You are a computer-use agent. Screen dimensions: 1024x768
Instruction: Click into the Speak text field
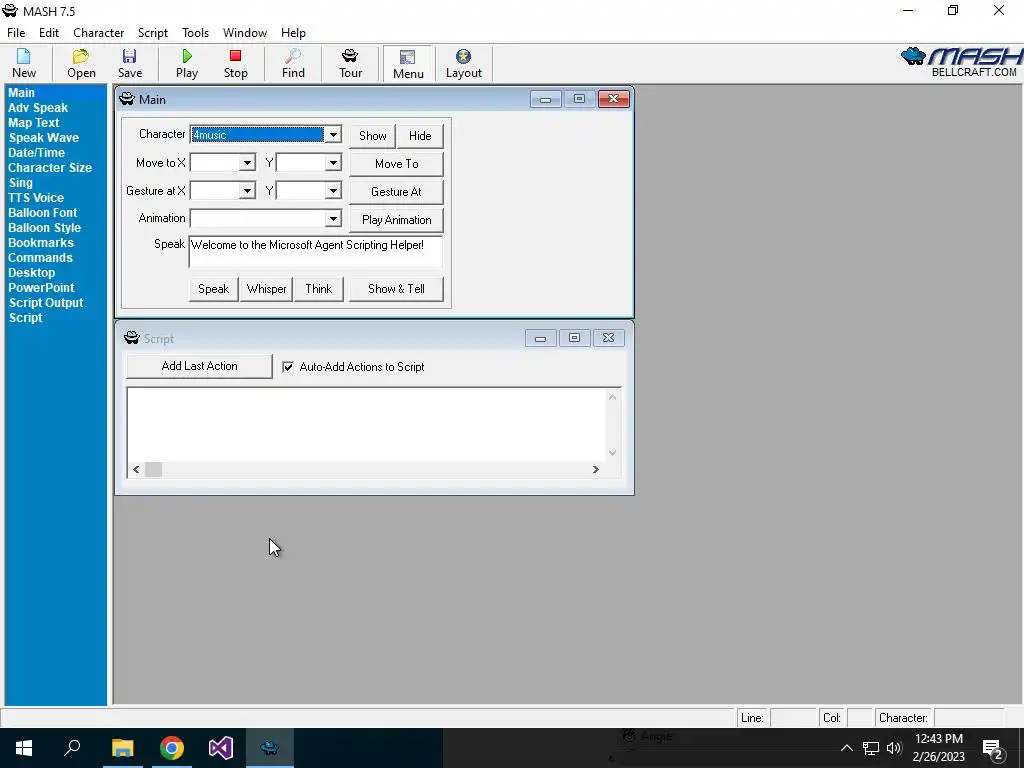pyautogui.click(x=315, y=252)
